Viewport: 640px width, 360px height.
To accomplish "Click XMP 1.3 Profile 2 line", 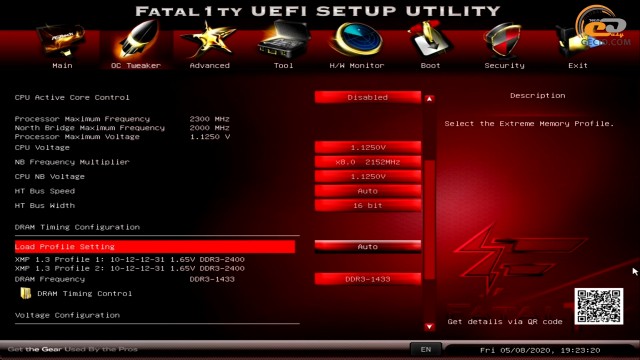I will [x=129, y=268].
